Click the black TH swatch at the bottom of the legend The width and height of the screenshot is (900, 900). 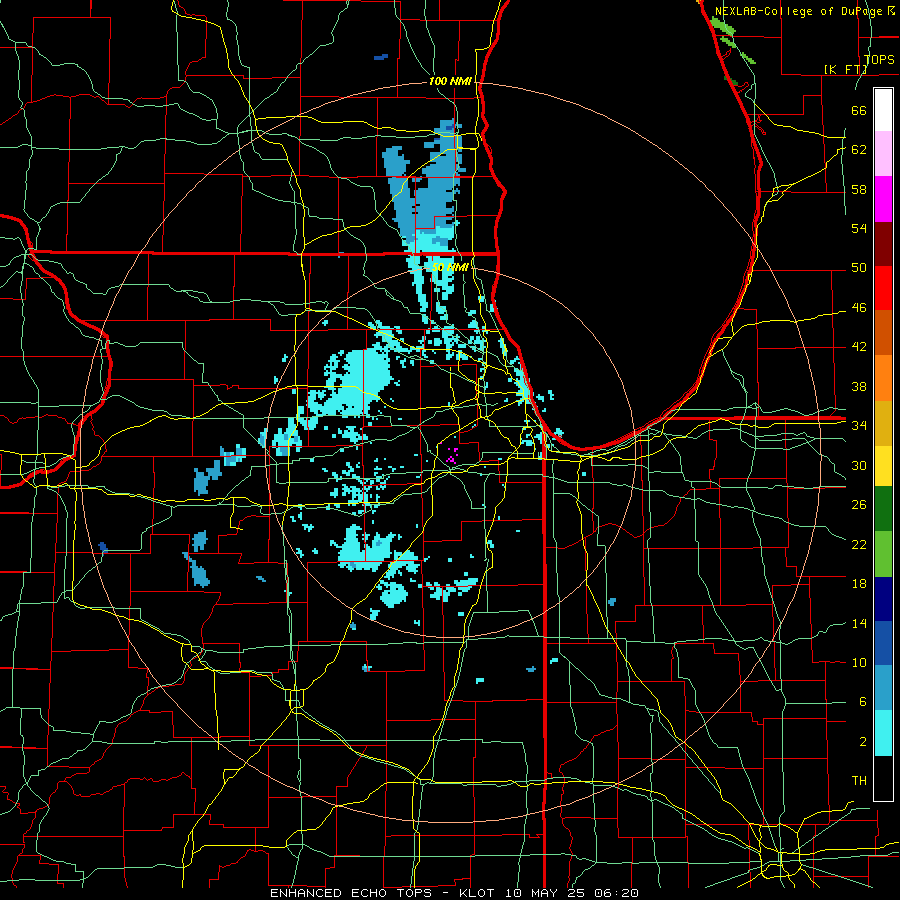pyautogui.click(x=883, y=778)
